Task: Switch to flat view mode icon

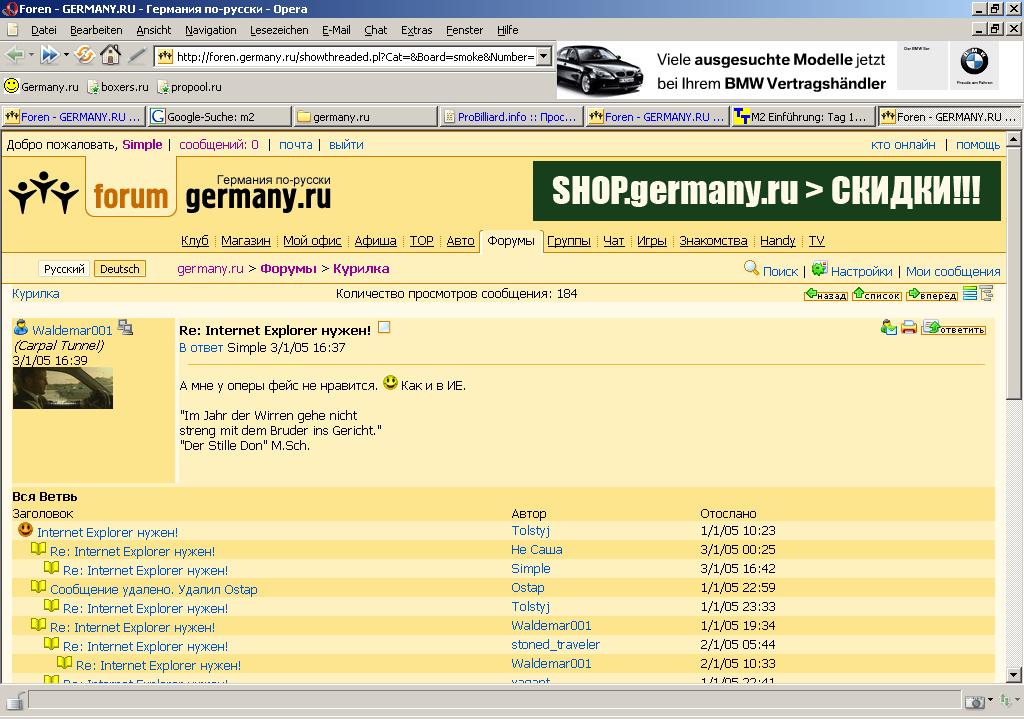Action: point(970,293)
